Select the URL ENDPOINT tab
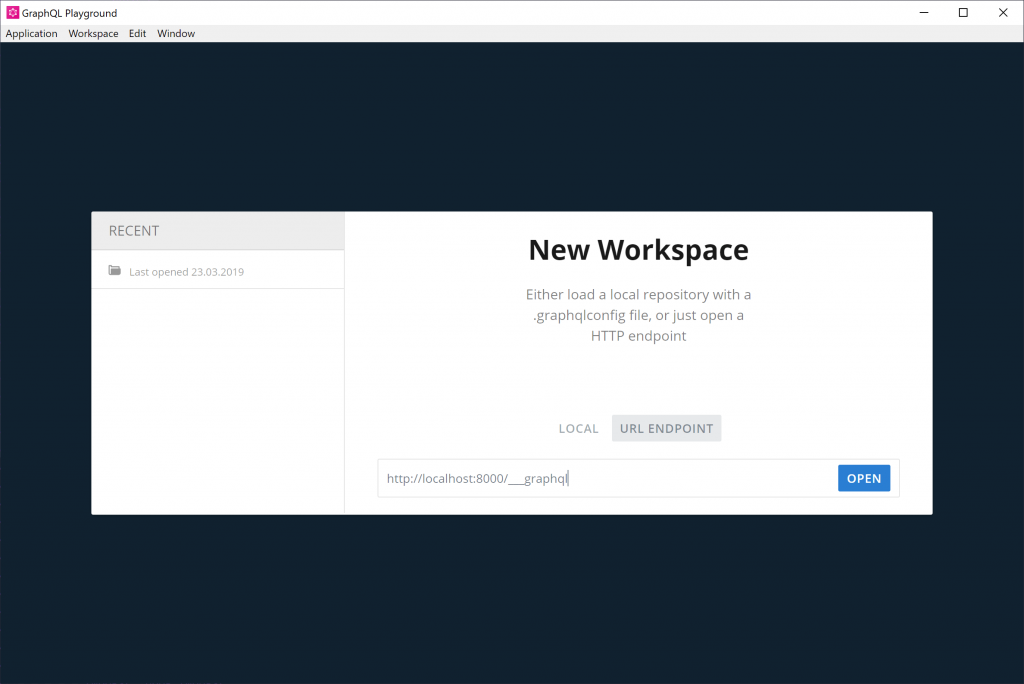 tap(666, 429)
